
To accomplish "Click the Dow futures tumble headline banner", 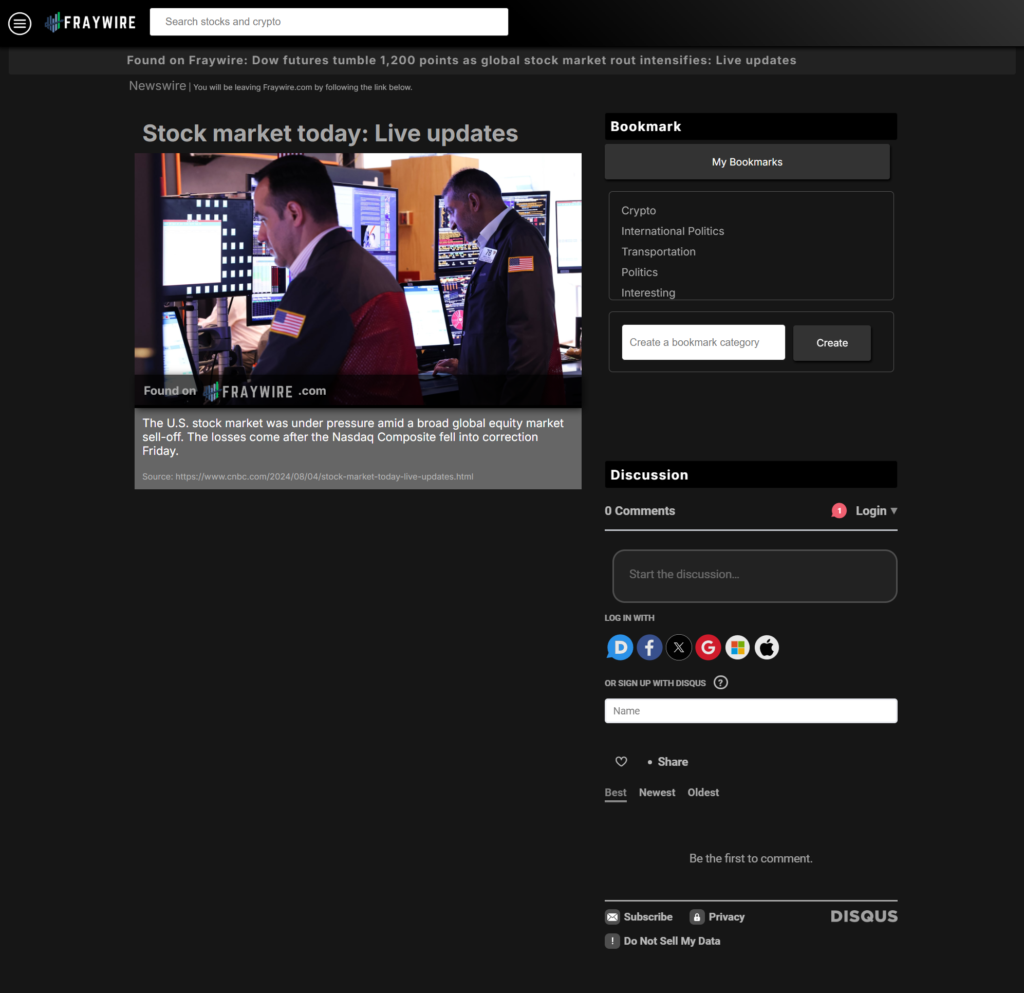I will [461, 60].
